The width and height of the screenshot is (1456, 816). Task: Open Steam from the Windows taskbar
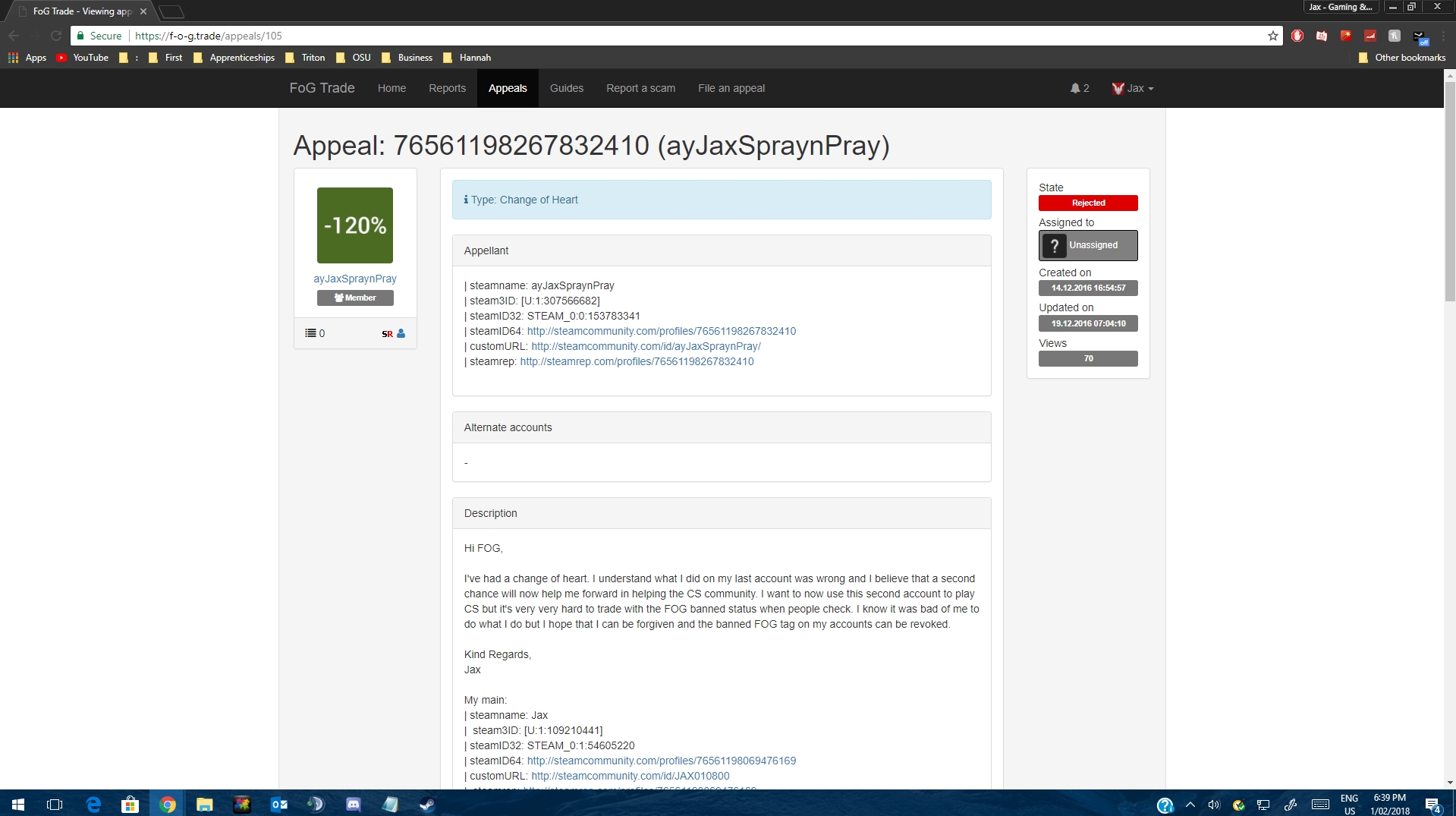click(427, 804)
